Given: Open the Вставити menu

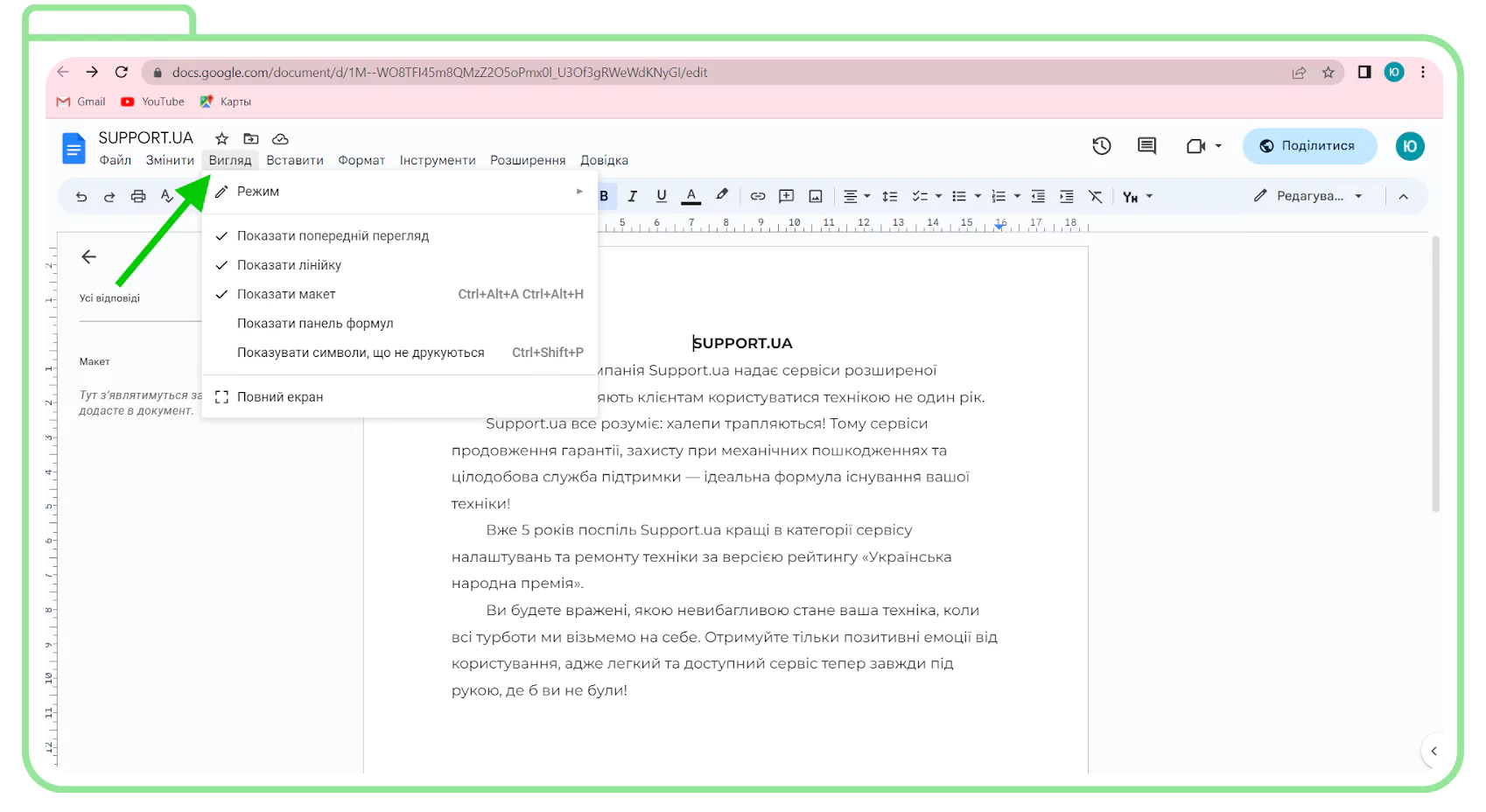Looking at the screenshot, I should 295,160.
